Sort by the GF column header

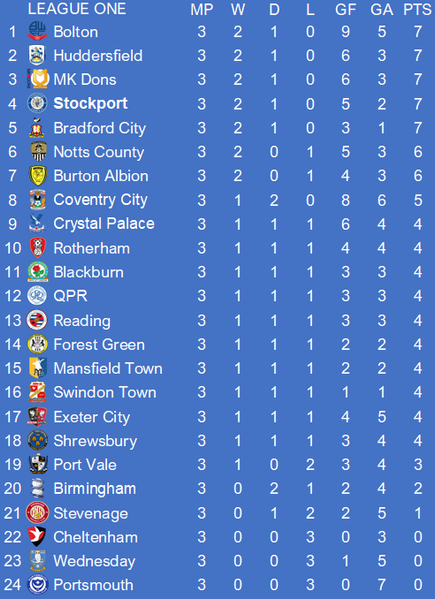point(346,10)
